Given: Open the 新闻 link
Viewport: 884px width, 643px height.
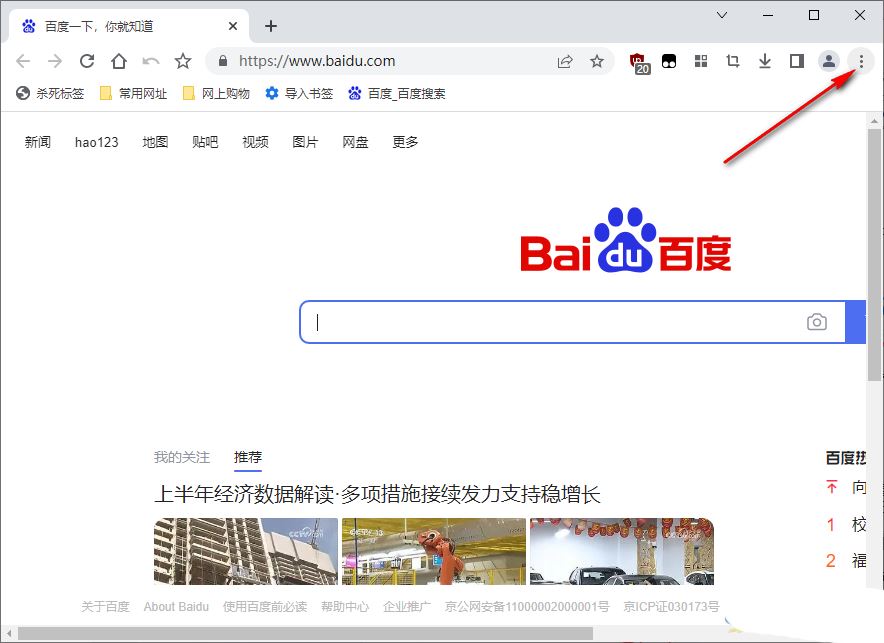Looking at the screenshot, I should coord(37,142).
